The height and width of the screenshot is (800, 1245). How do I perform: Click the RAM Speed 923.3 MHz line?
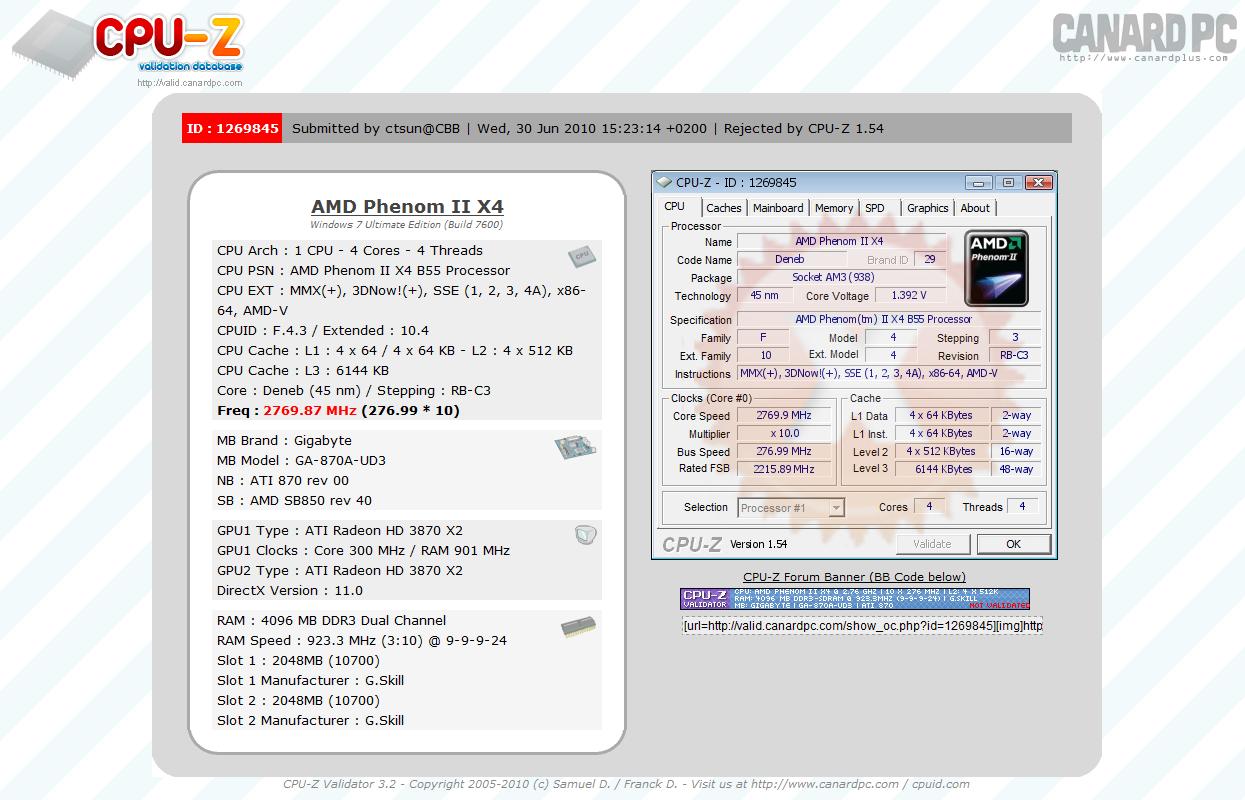(x=362, y=641)
